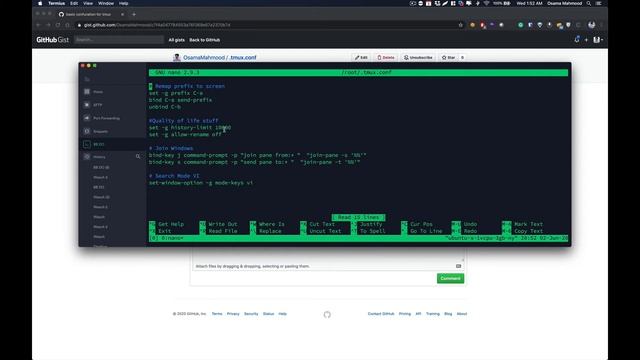Click the browser back arrow
Viewport: 640px width, 360px height.
[x=38, y=25]
